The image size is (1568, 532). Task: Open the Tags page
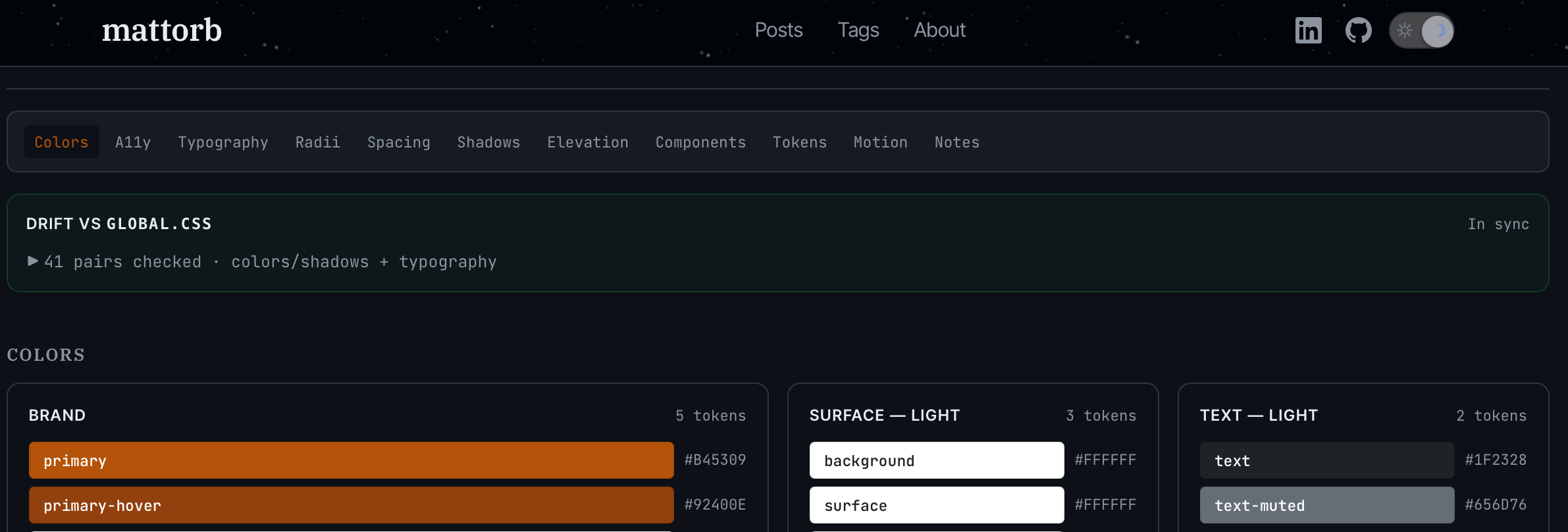858,30
